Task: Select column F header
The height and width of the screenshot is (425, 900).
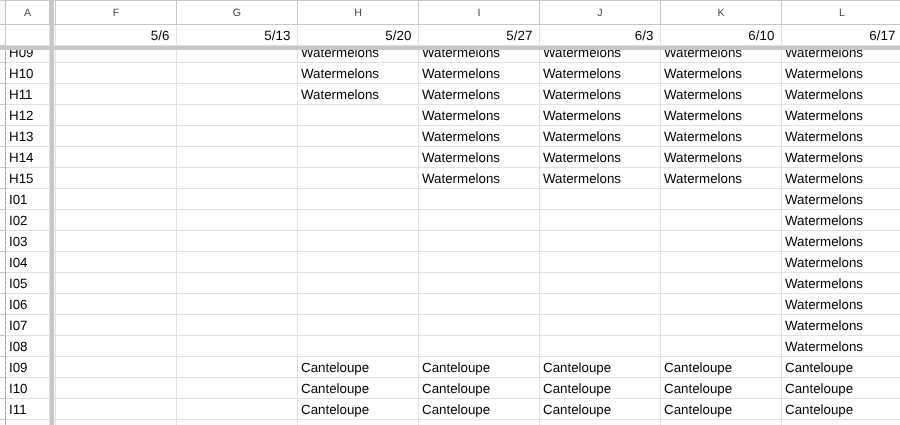Action: tap(116, 13)
